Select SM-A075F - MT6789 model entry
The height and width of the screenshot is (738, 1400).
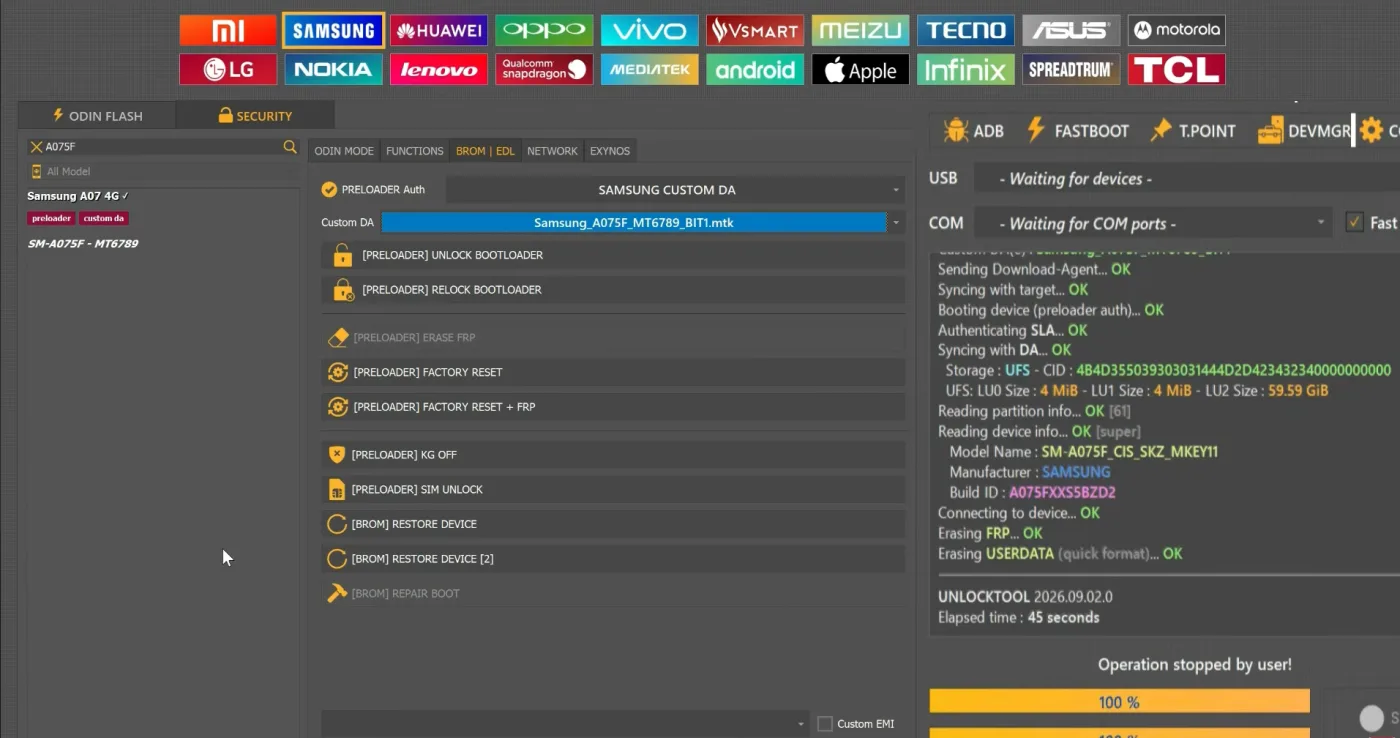[x=83, y=244]
